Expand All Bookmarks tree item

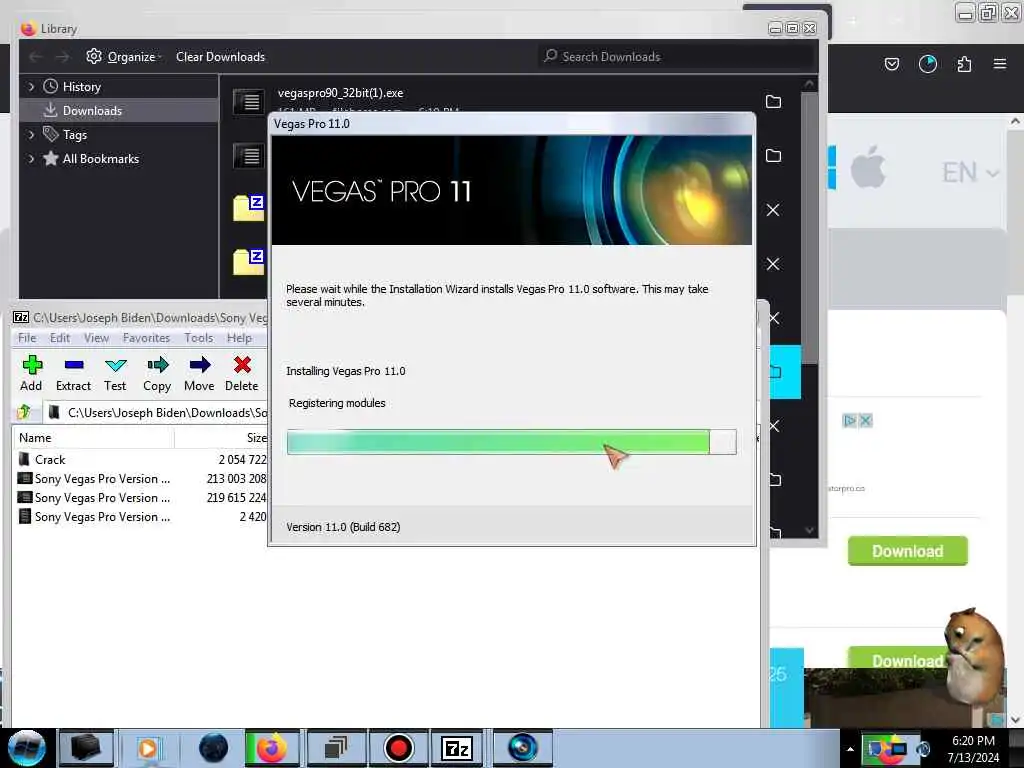tap(31, 159)
